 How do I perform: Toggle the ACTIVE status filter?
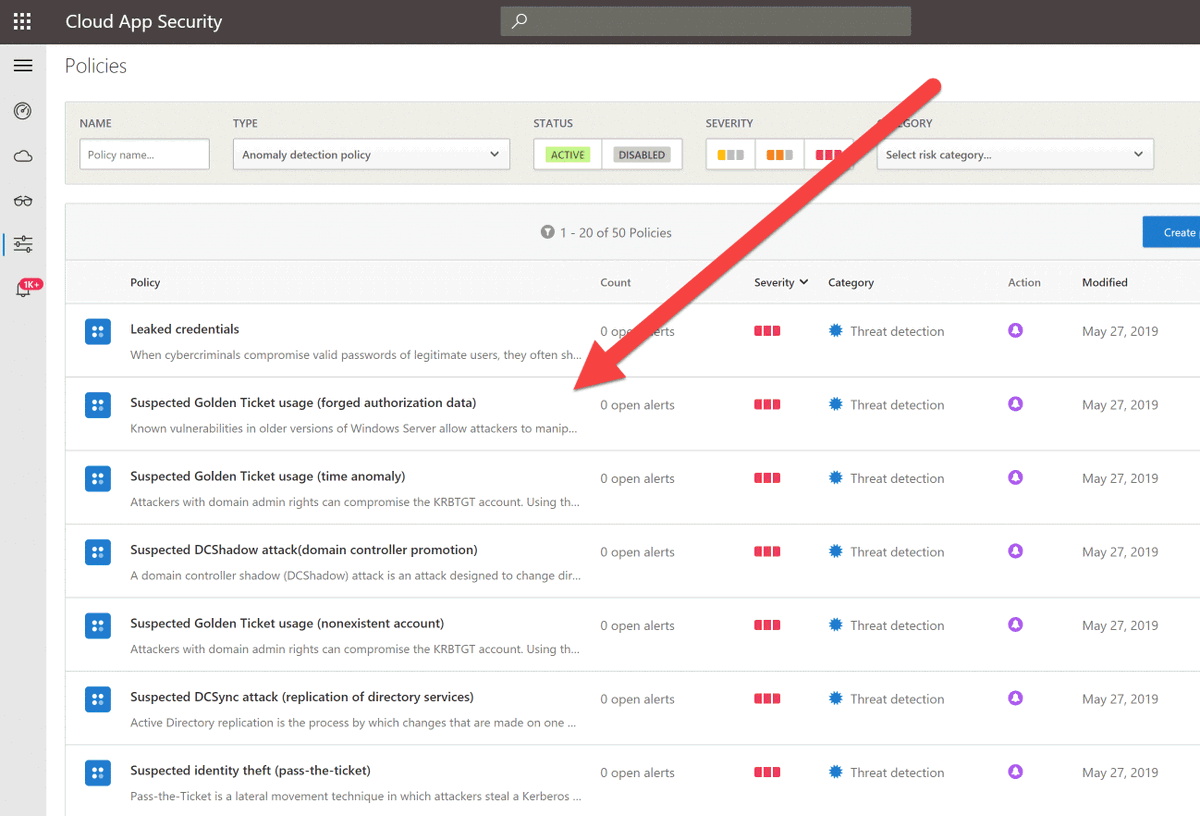(568, 154)
